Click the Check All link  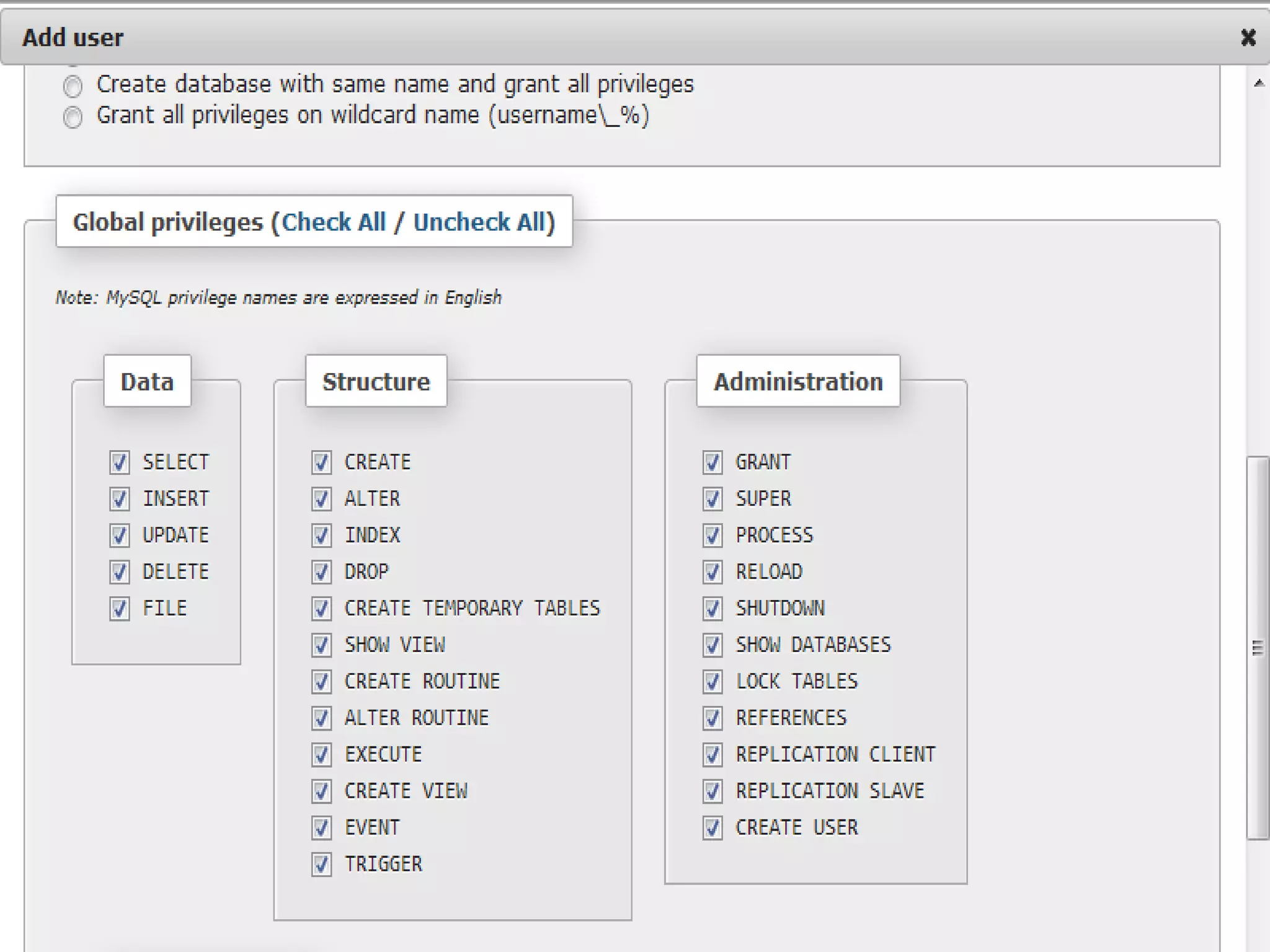click(x=334, y=222)
